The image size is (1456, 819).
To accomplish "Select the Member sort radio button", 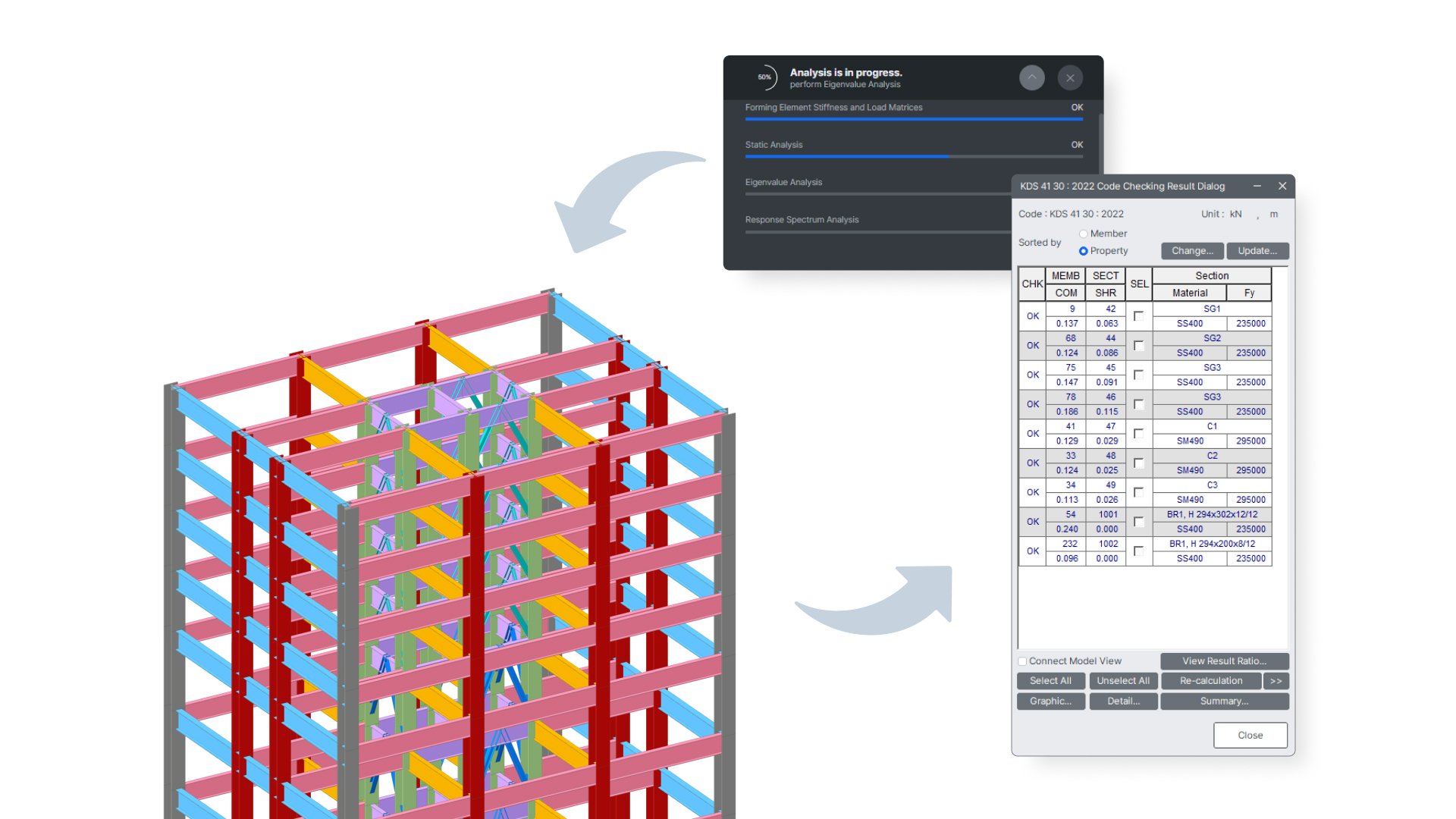I will coord(1083,234).
